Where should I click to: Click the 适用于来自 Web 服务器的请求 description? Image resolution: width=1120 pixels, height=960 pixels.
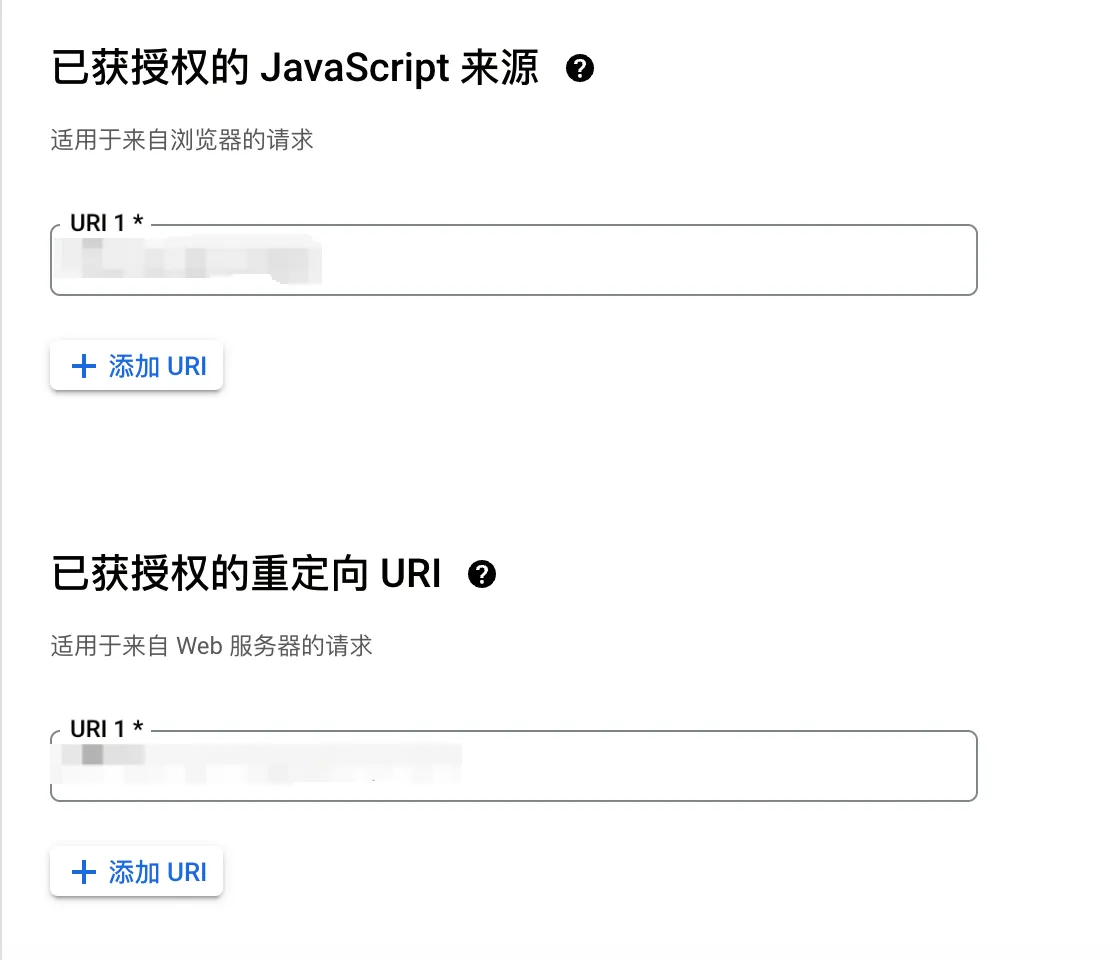[x=211, y=646]
